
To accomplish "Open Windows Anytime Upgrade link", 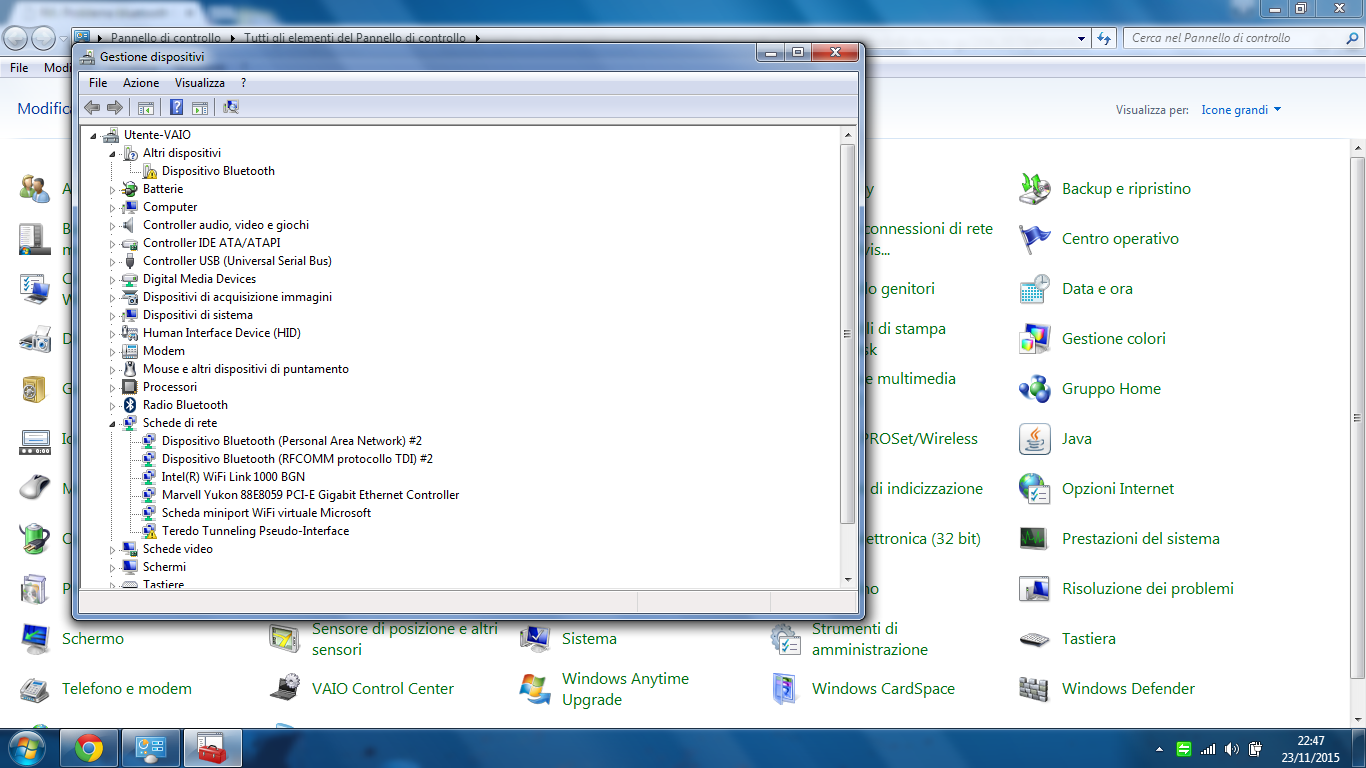I will tap(625, 689).
